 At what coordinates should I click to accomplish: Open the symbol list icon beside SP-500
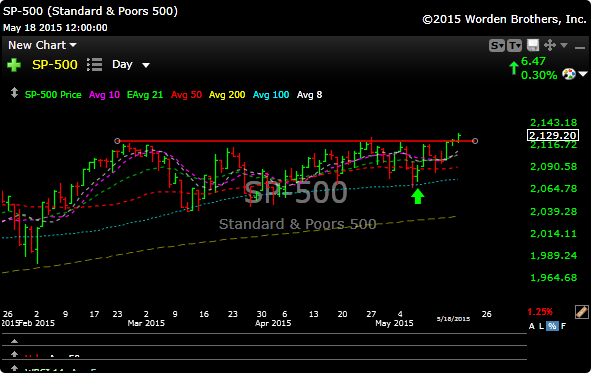pos(94,64)
